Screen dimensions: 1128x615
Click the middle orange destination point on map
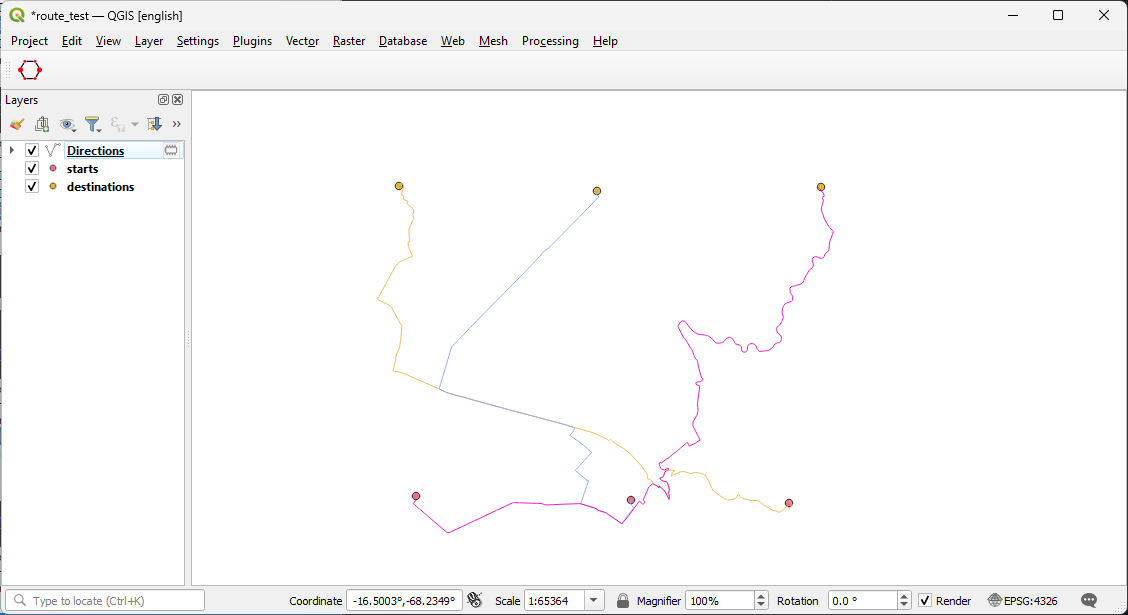tap(597, 191)
